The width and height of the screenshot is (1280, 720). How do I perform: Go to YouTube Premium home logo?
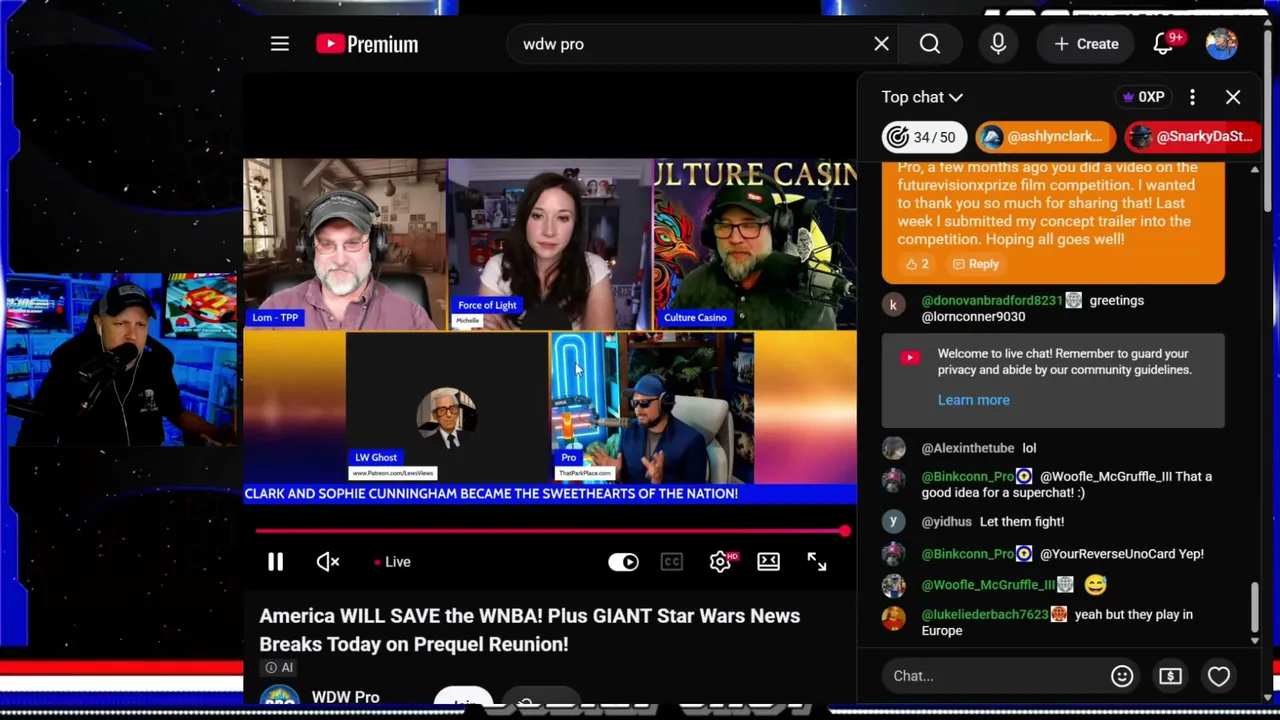click(367, 44)
